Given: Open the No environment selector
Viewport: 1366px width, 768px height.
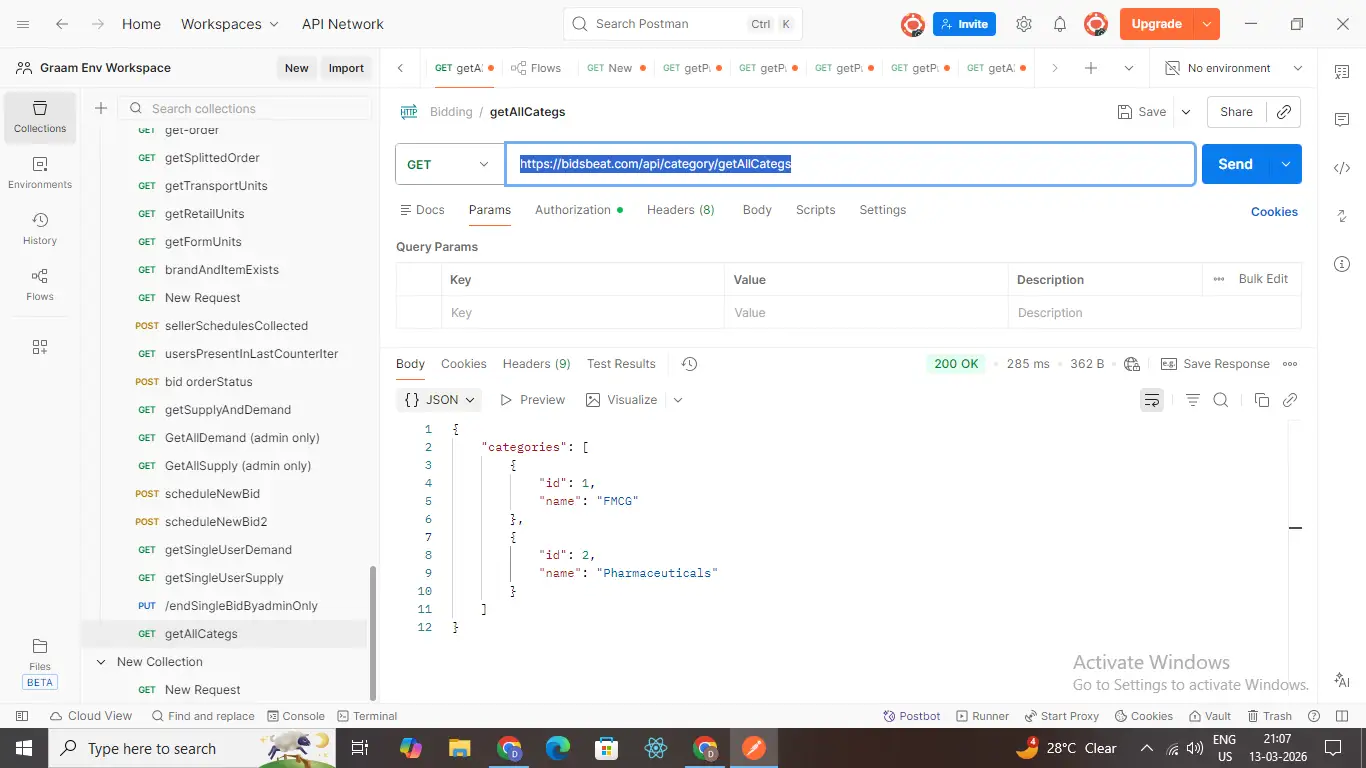Looking at the screenshot, I should 1234,68.
